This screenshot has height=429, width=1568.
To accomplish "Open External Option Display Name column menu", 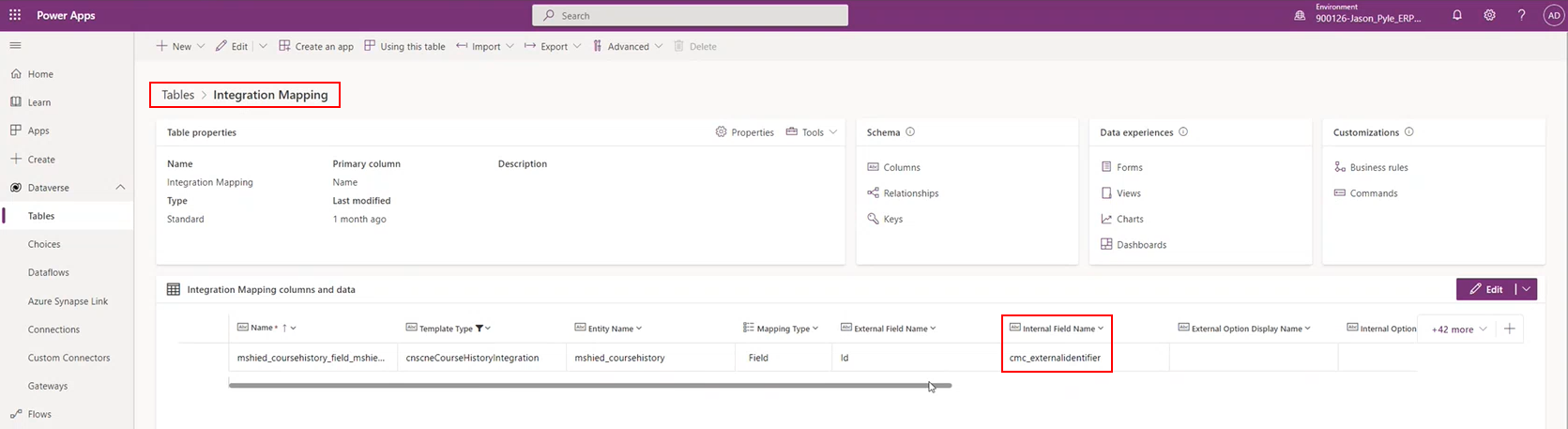I will [1244, 329].
